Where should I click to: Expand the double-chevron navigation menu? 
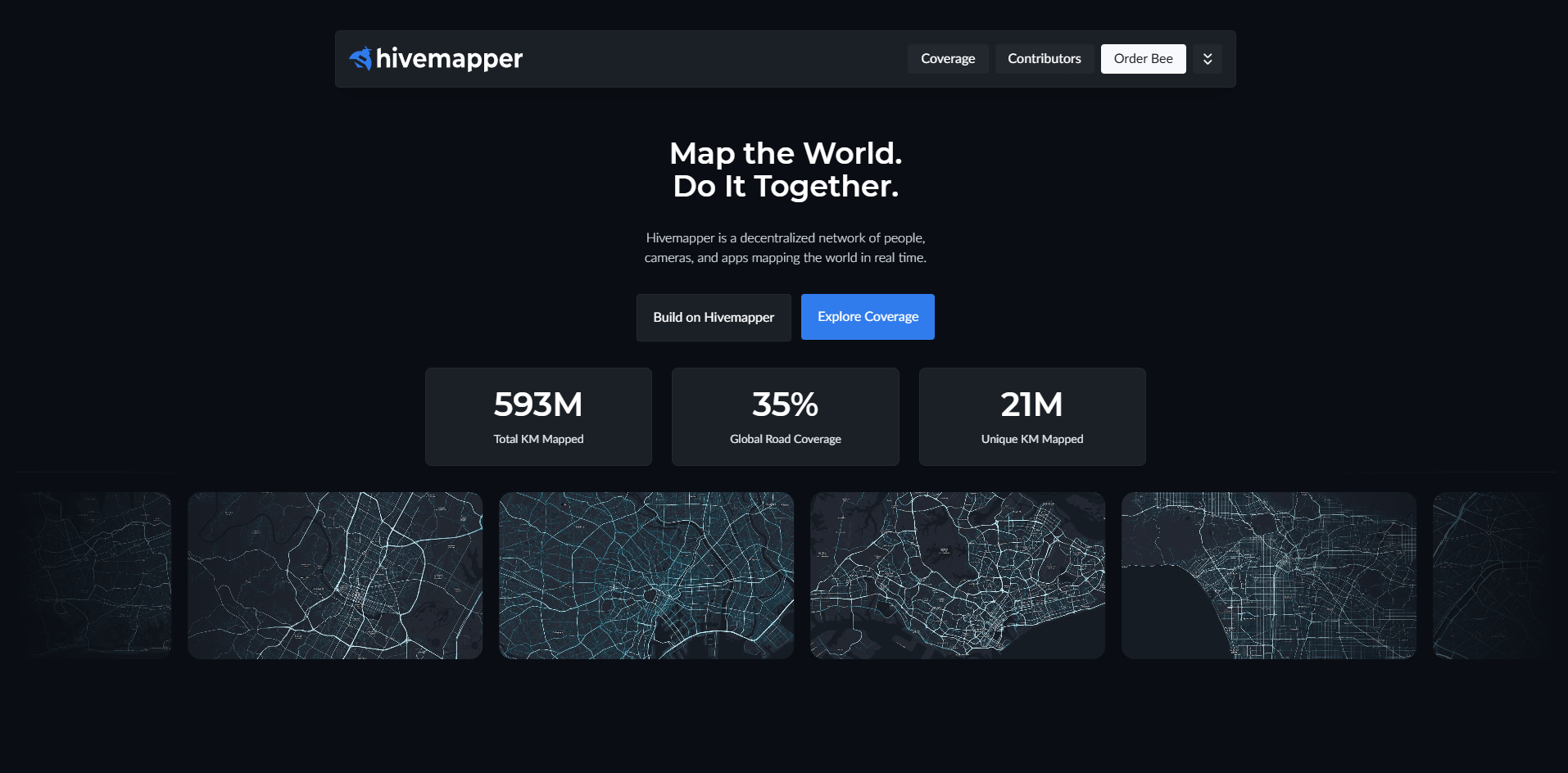click(x=1207, y=59)
